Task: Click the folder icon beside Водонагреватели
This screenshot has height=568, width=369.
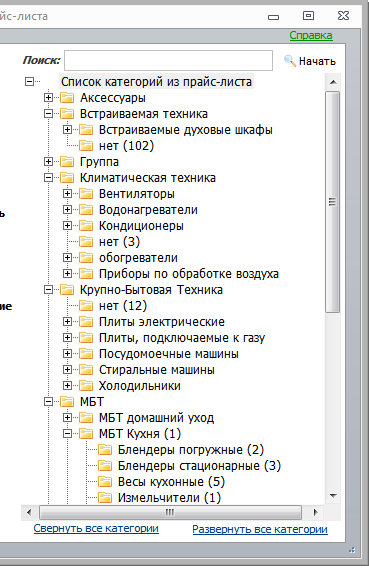Action: 86,210
